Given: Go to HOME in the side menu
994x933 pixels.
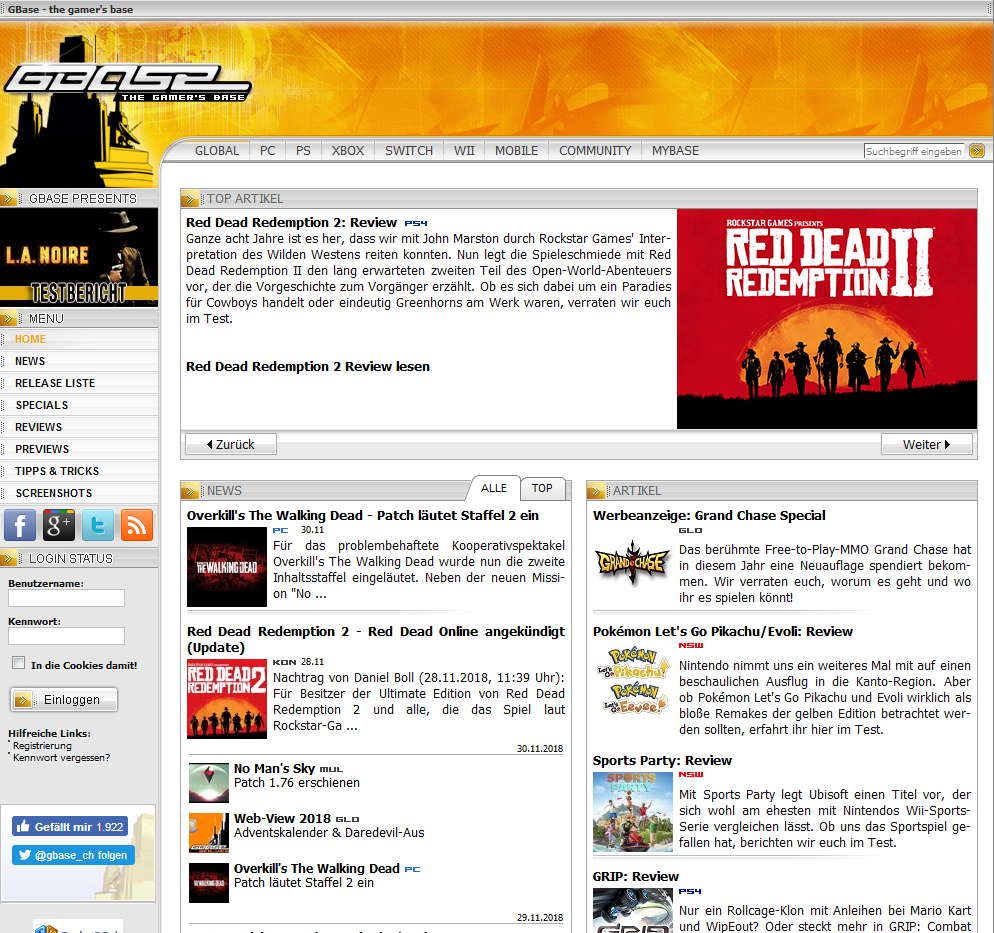Looking at the screenshot, I should click(x=79, y=339).
